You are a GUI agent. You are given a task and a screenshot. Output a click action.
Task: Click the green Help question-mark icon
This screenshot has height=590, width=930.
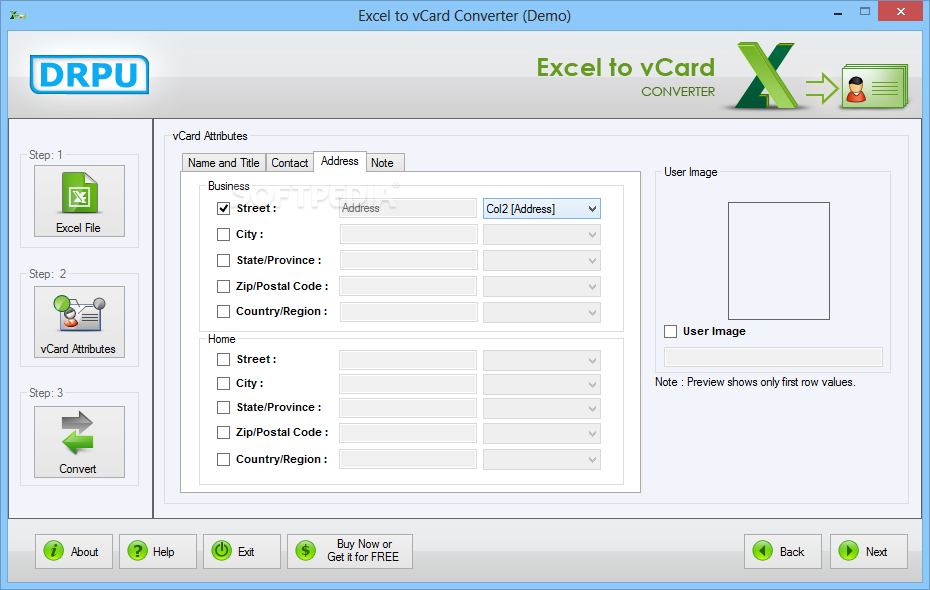(x=138, y=551)
